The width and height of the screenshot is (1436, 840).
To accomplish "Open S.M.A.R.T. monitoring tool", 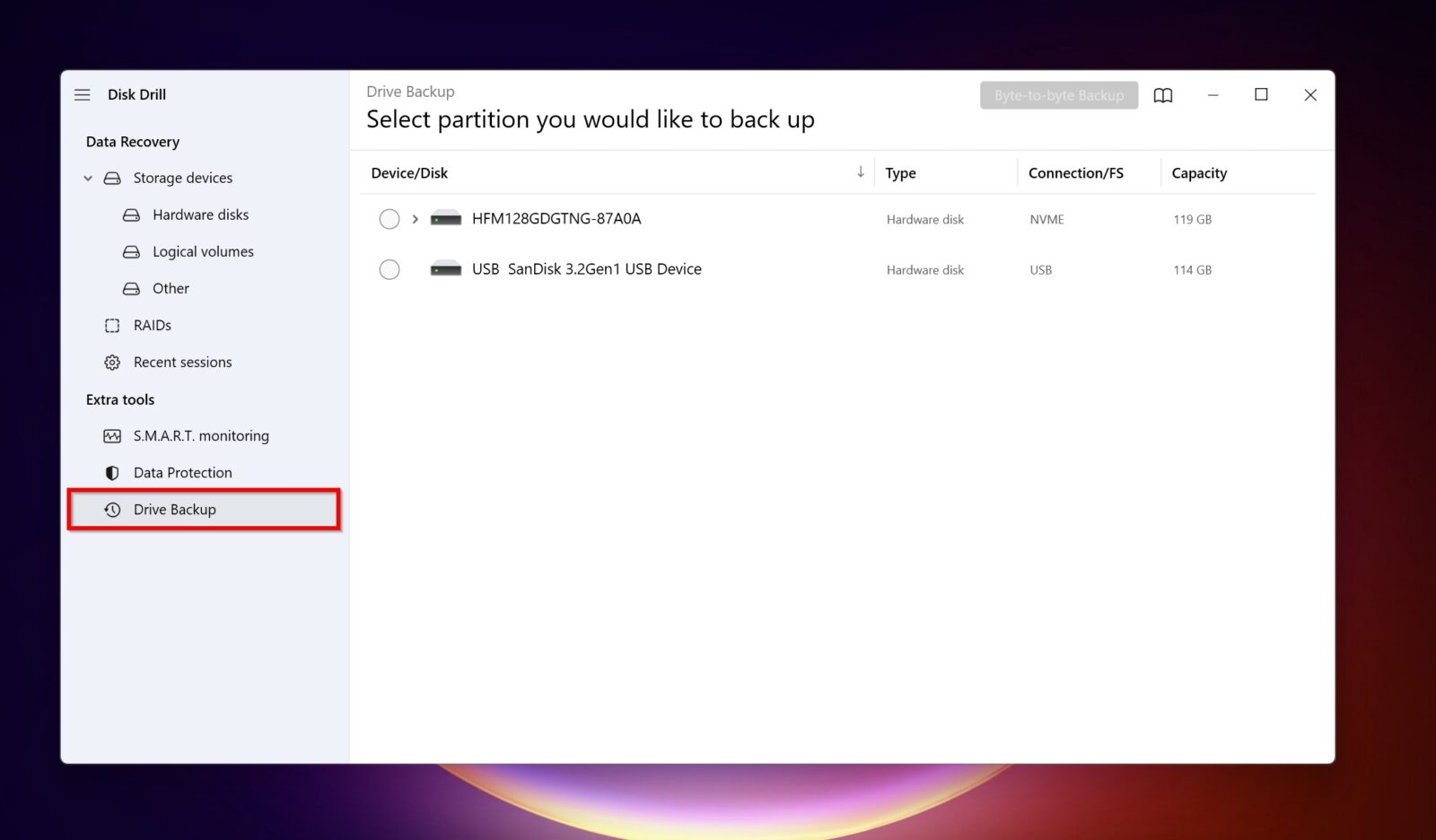I will tap(201, 435).
